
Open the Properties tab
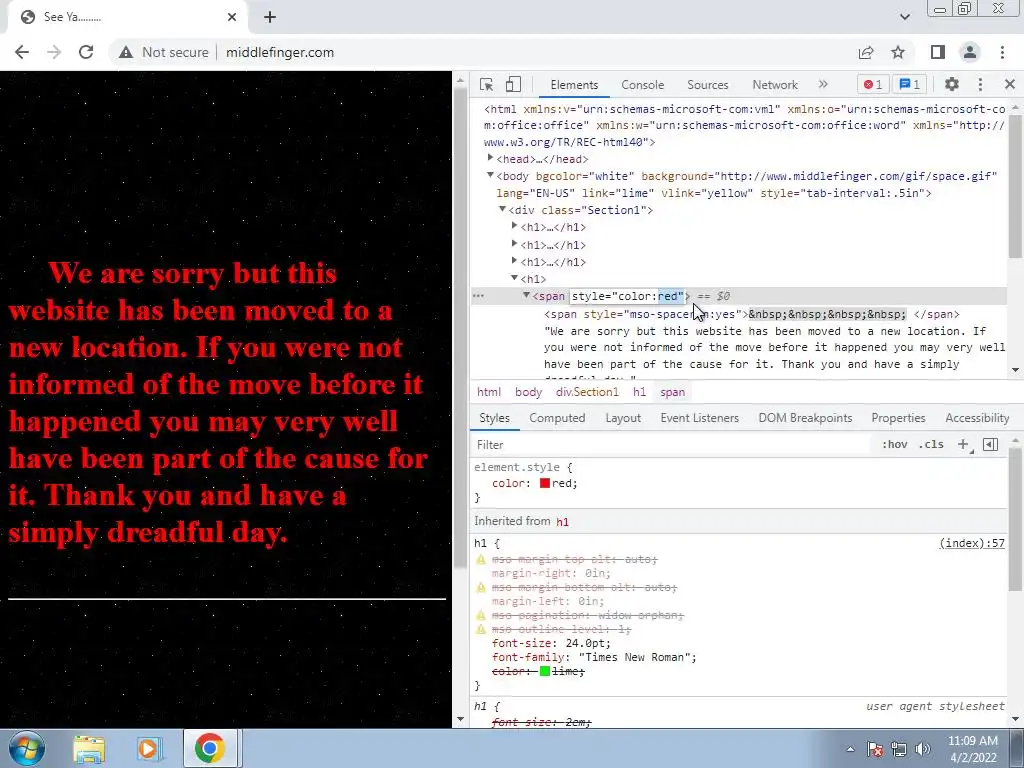click(898, 418)
